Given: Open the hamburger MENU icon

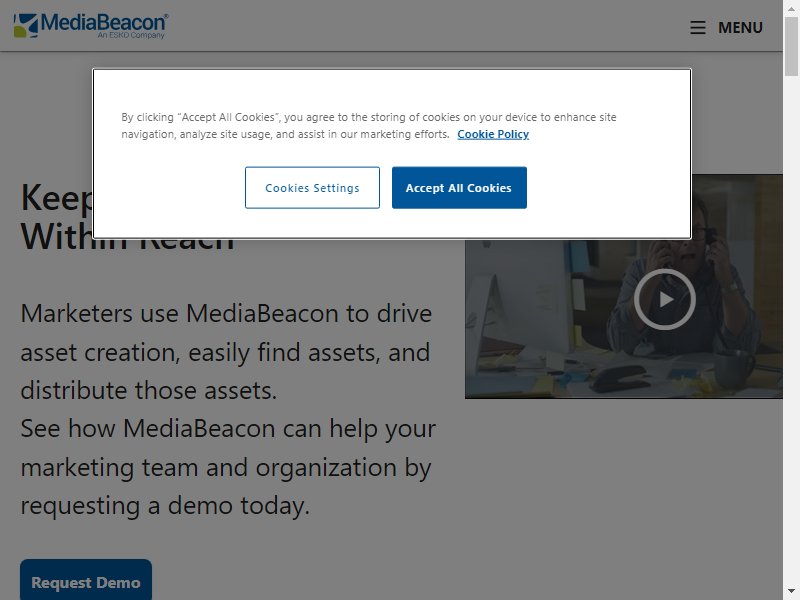Looking at the screenshot, I should [x=697, y=28].
